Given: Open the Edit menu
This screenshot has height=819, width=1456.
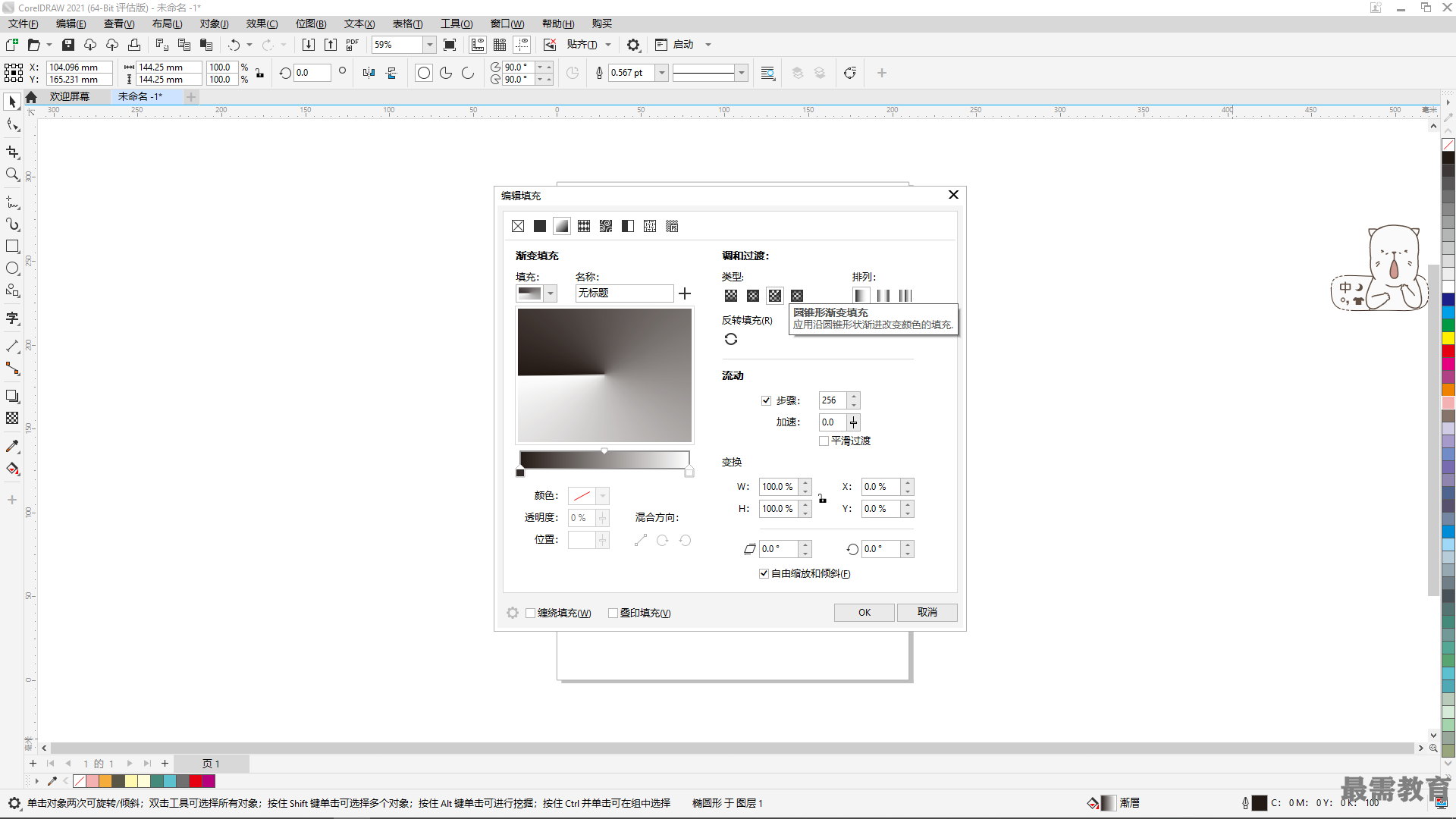Looking at the screenshot, I should 71,24.
